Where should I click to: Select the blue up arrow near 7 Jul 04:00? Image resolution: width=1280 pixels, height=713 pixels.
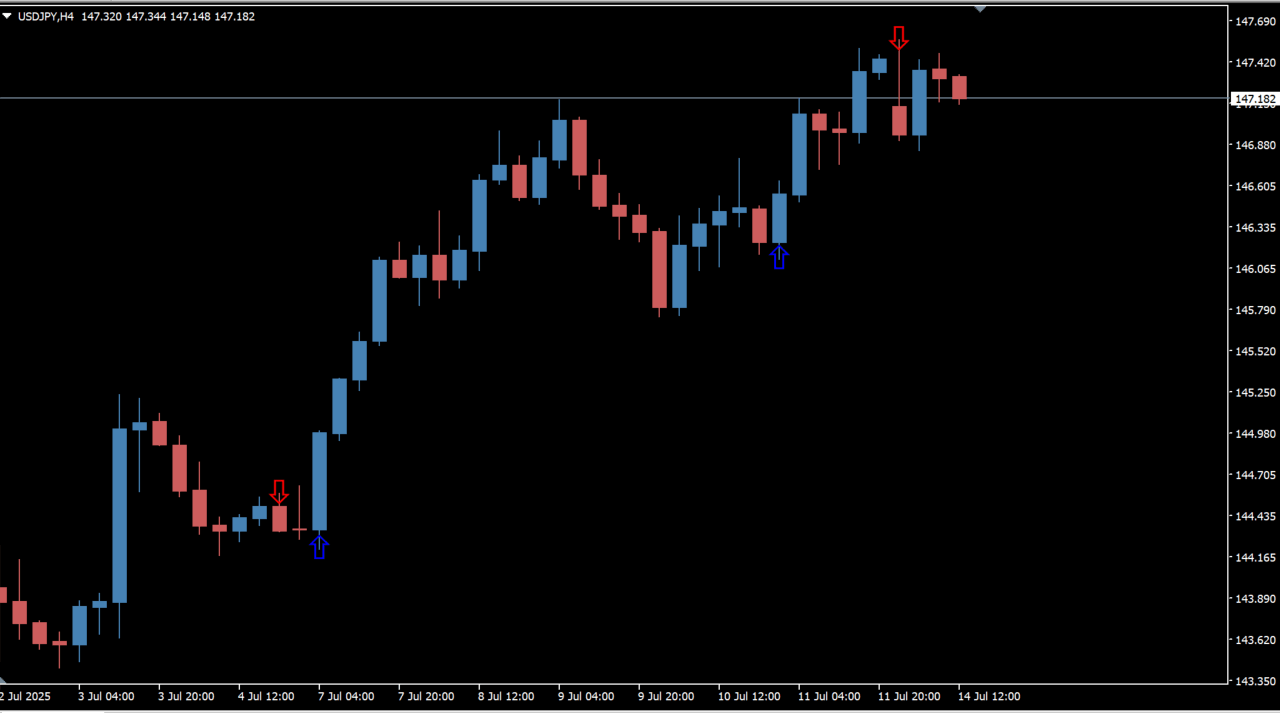pyautogui.click(x=319, y=547)
